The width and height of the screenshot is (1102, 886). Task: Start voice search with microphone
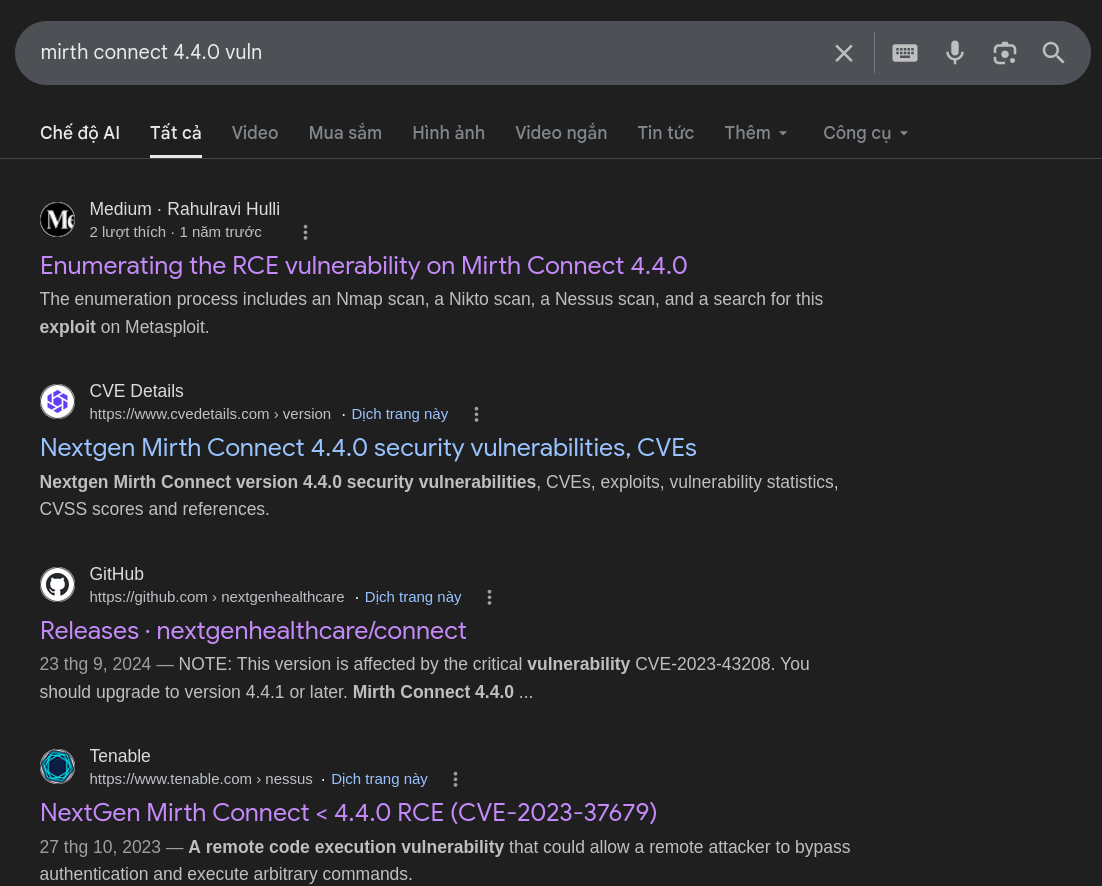(x=955, y=53)
